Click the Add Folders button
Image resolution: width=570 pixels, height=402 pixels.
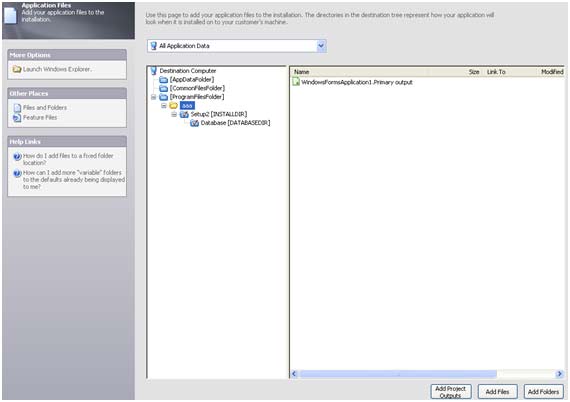click(x=543, y=392)
